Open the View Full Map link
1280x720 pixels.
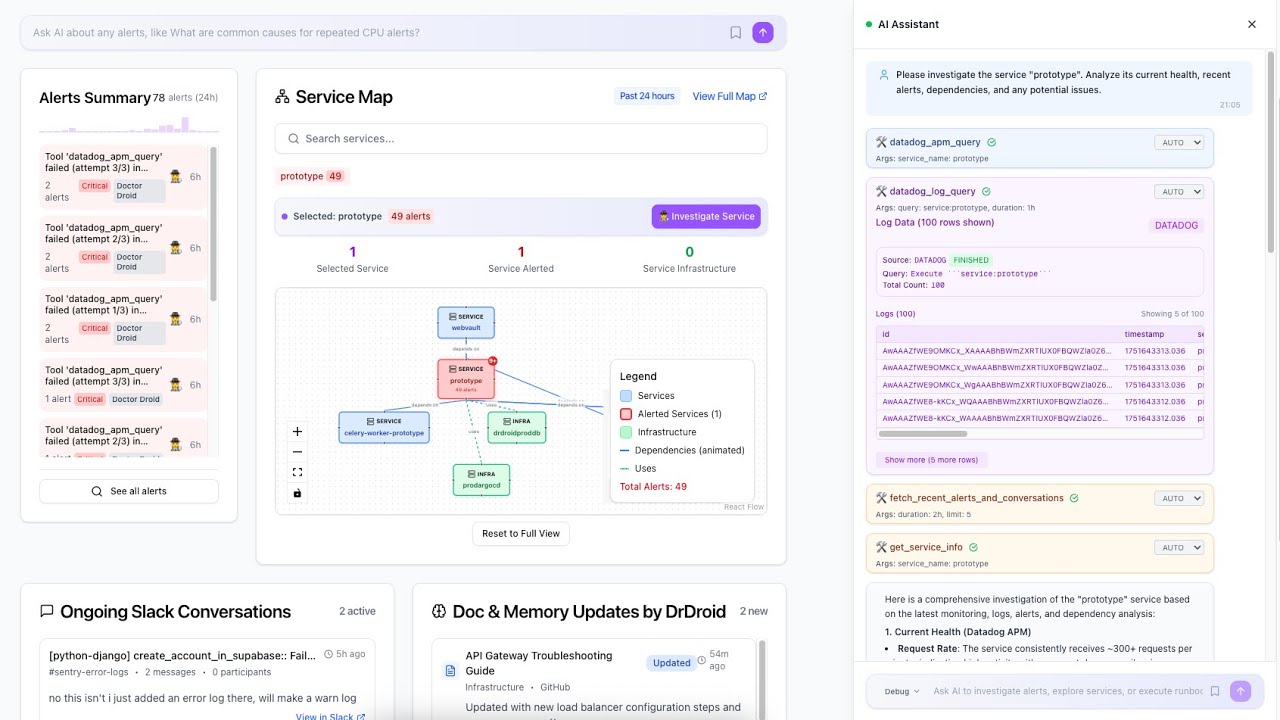coord(729,96)
